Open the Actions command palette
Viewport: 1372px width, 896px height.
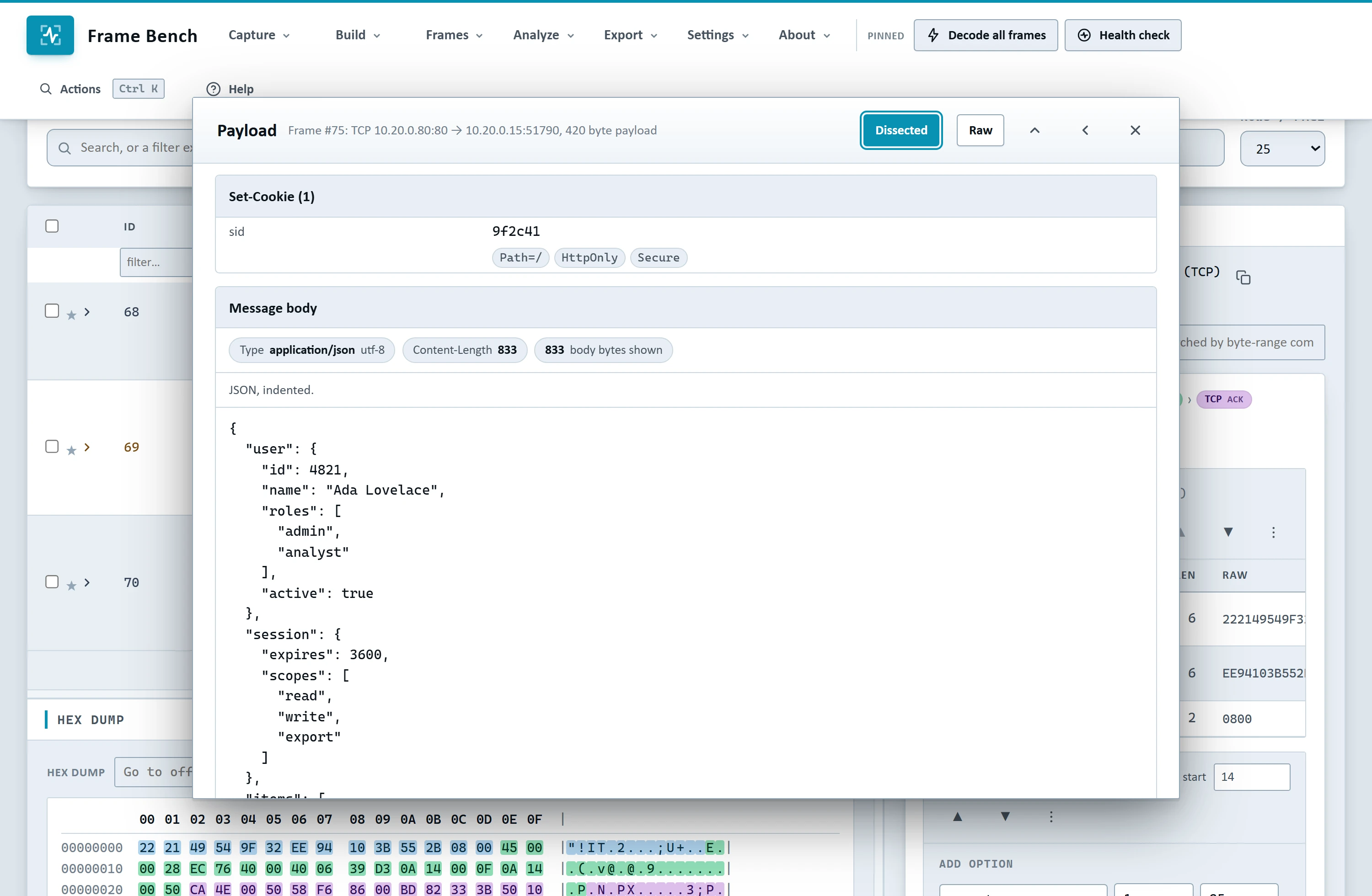coord(101,89)
